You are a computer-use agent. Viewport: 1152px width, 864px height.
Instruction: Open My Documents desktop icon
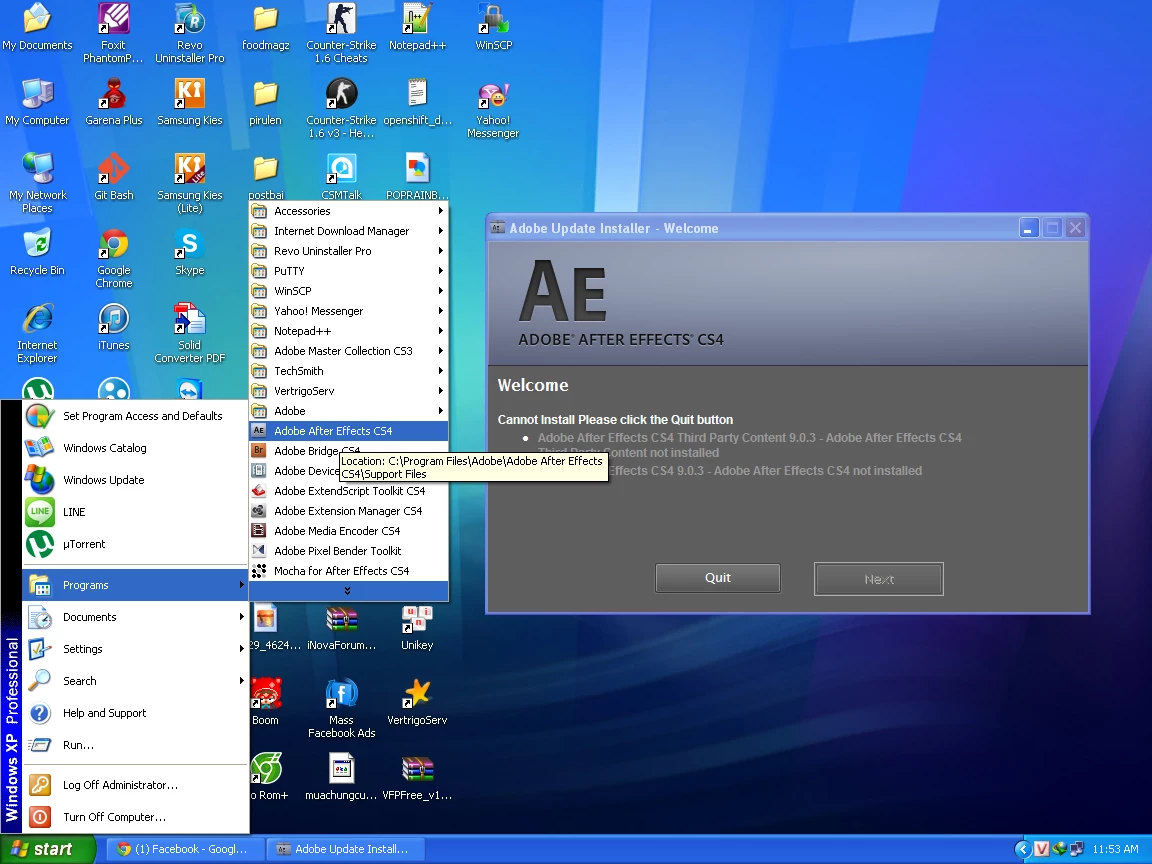tap(37, 28)
